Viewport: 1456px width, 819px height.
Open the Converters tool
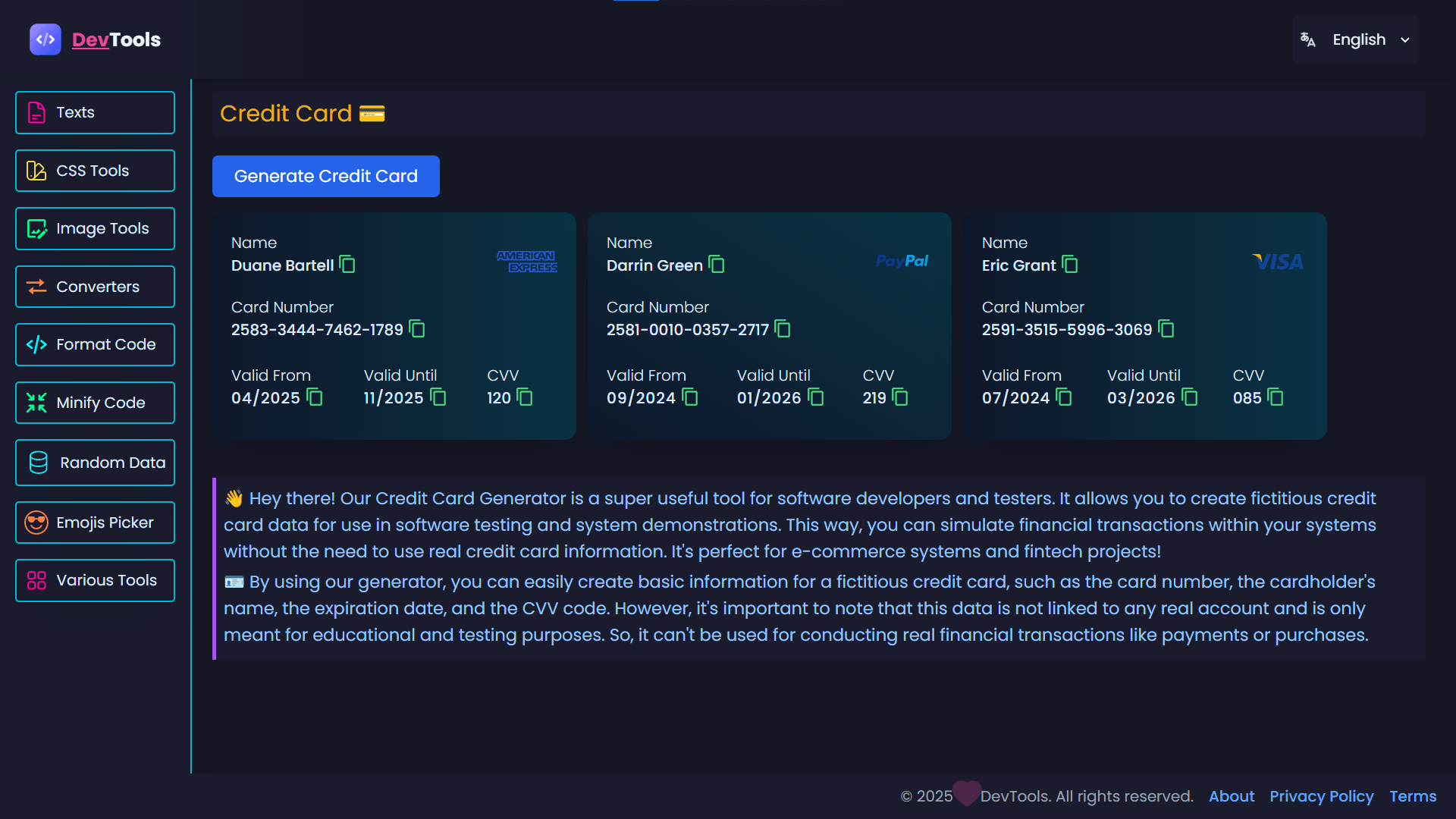pos(95,286)
